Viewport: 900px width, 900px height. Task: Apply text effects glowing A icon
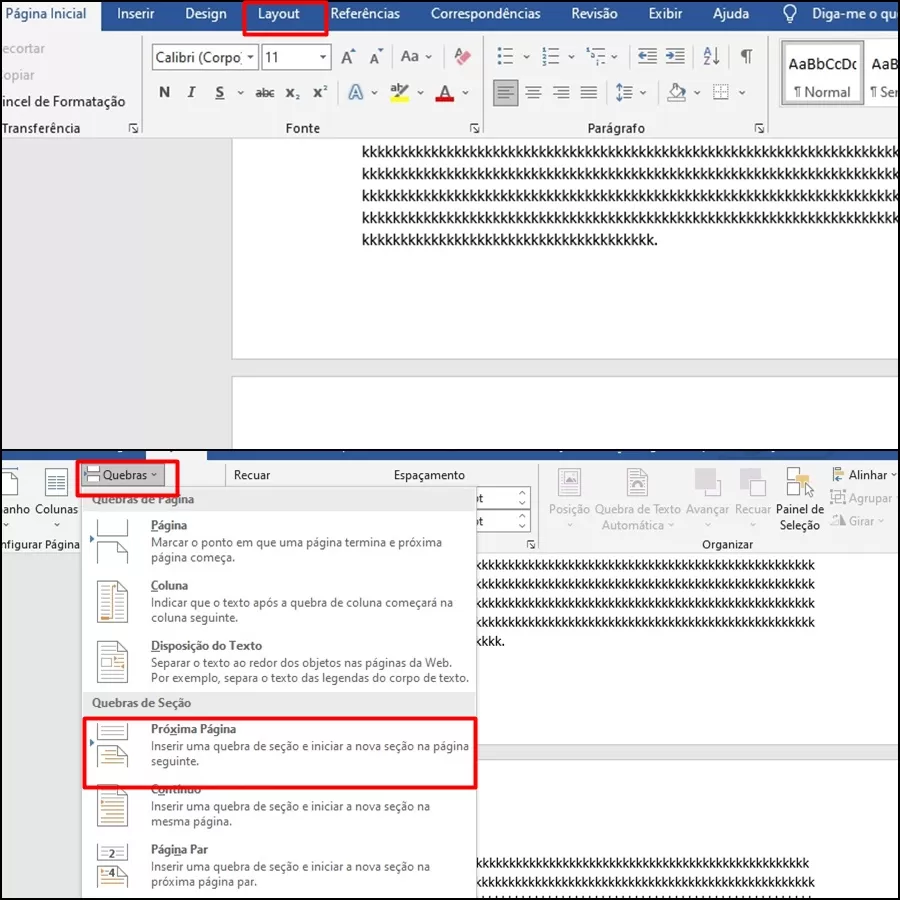click(356, 92)
